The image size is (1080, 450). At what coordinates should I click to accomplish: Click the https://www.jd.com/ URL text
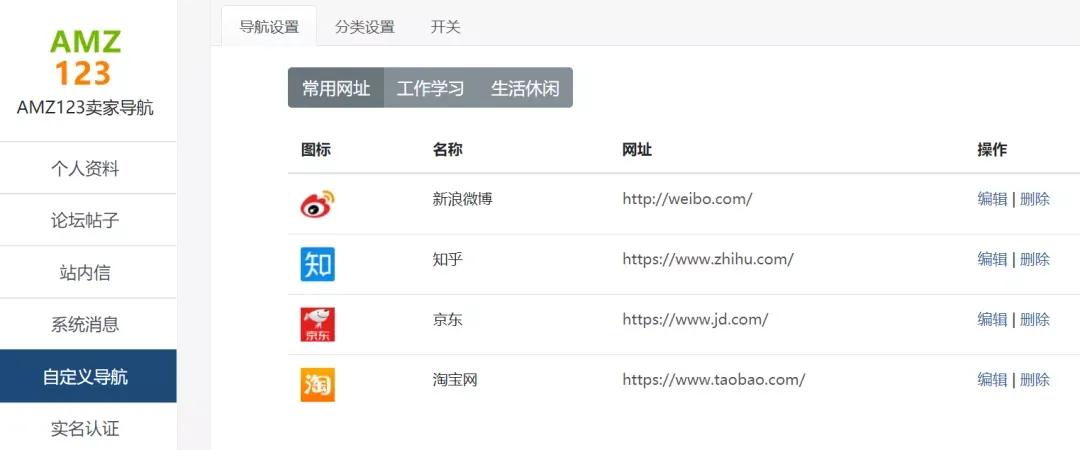pos(695,319)
